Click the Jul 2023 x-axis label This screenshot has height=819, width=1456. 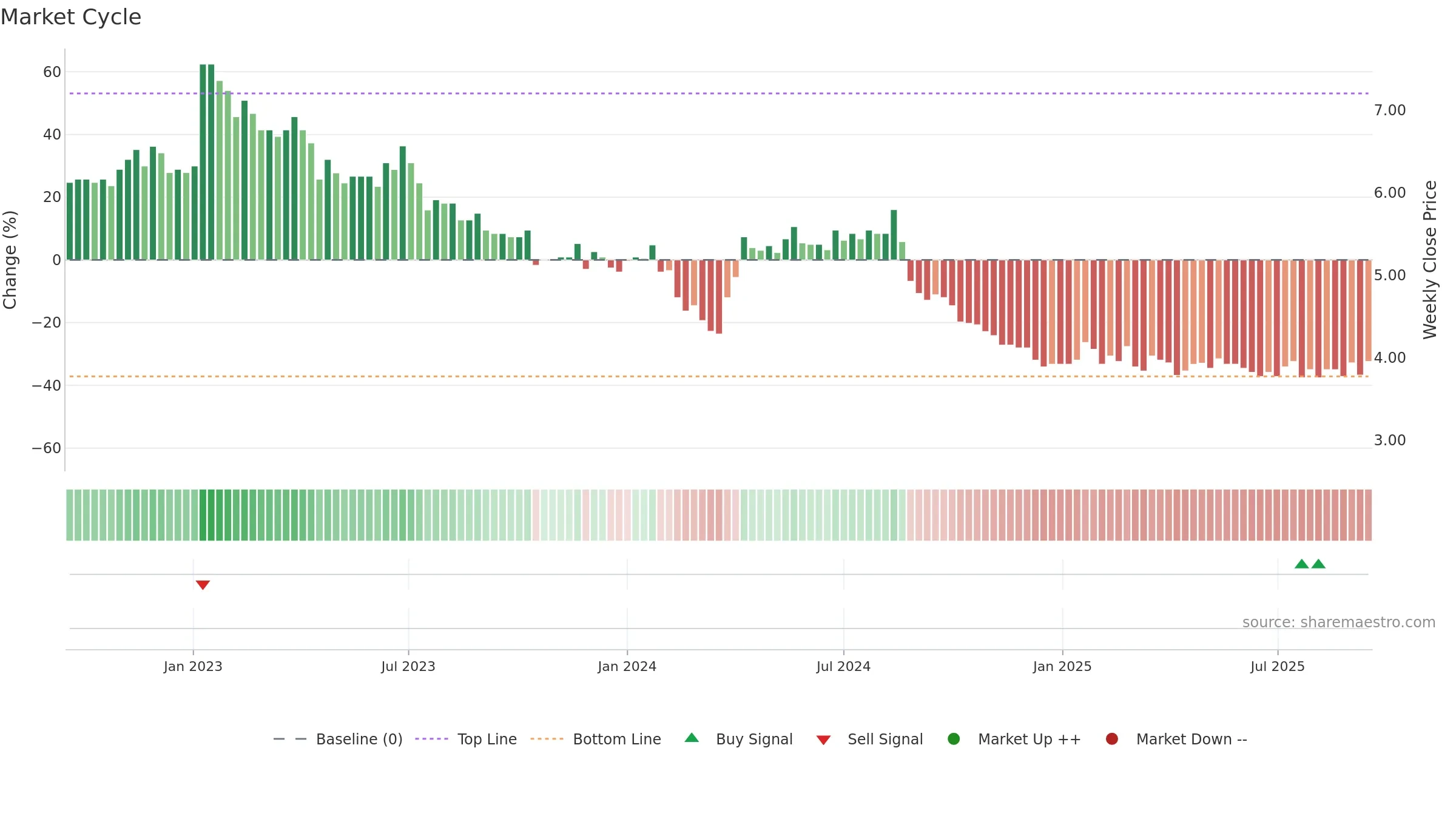click(x=408, y=666)
